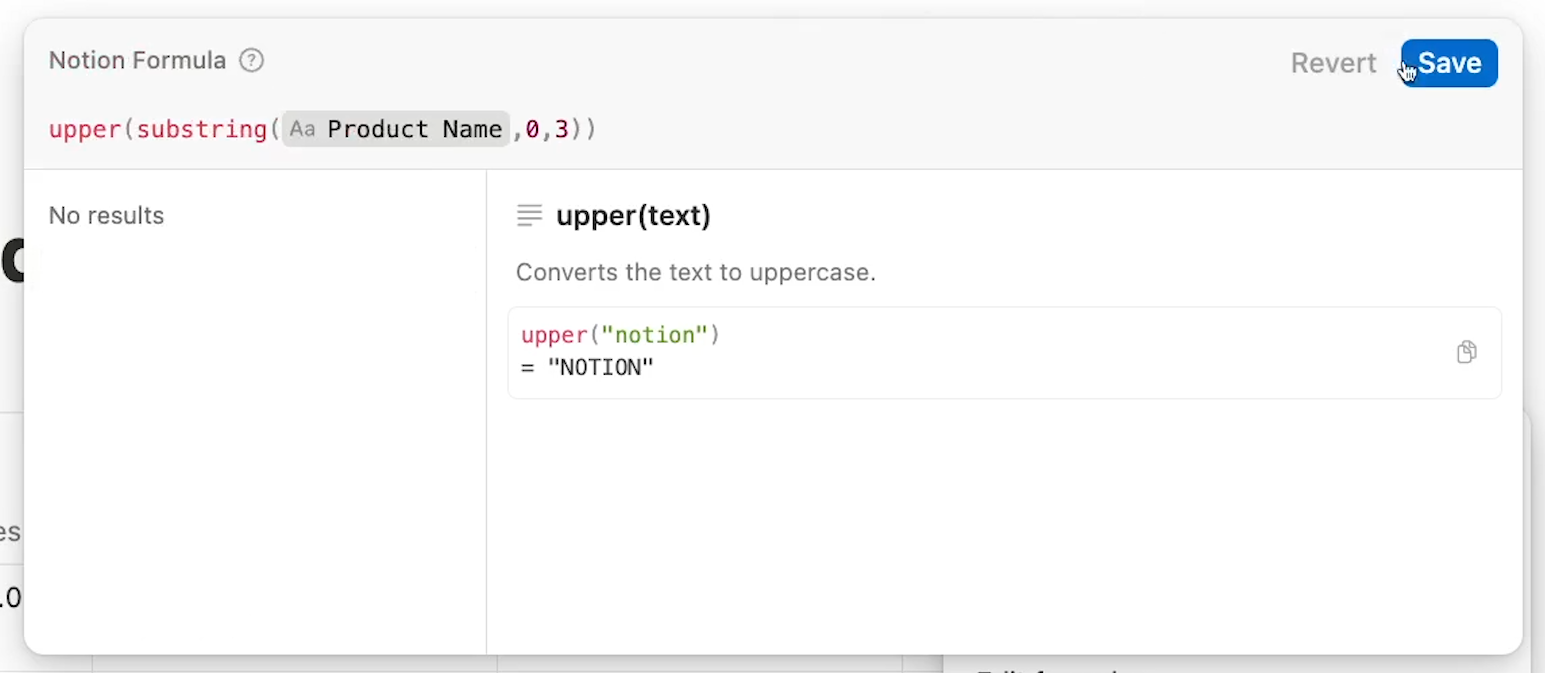Click the Save button
The width and height of the screenshot is (1545, 673).
pos(1449,63)
